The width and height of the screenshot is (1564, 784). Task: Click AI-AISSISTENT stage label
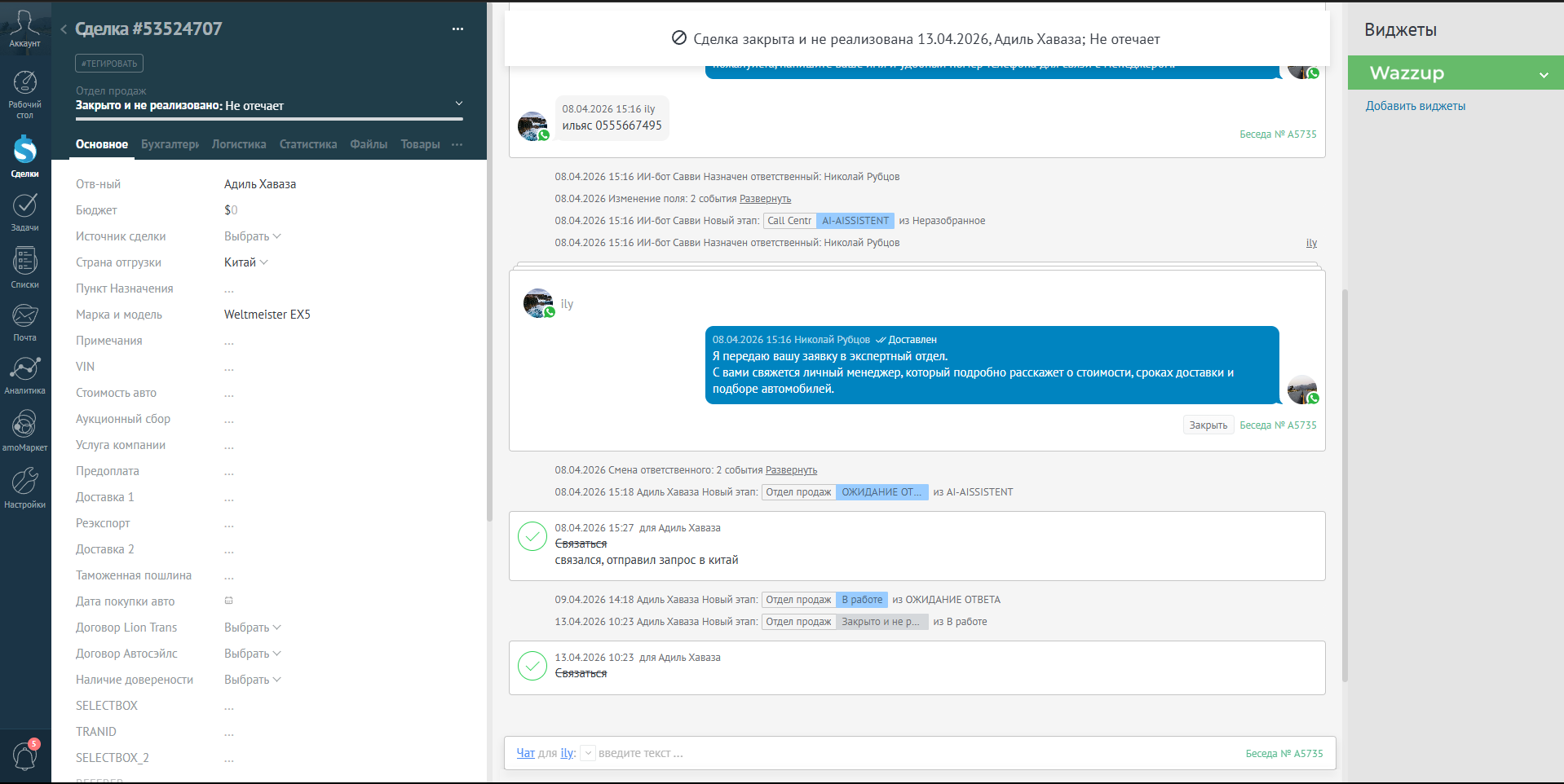coord(855,221)
